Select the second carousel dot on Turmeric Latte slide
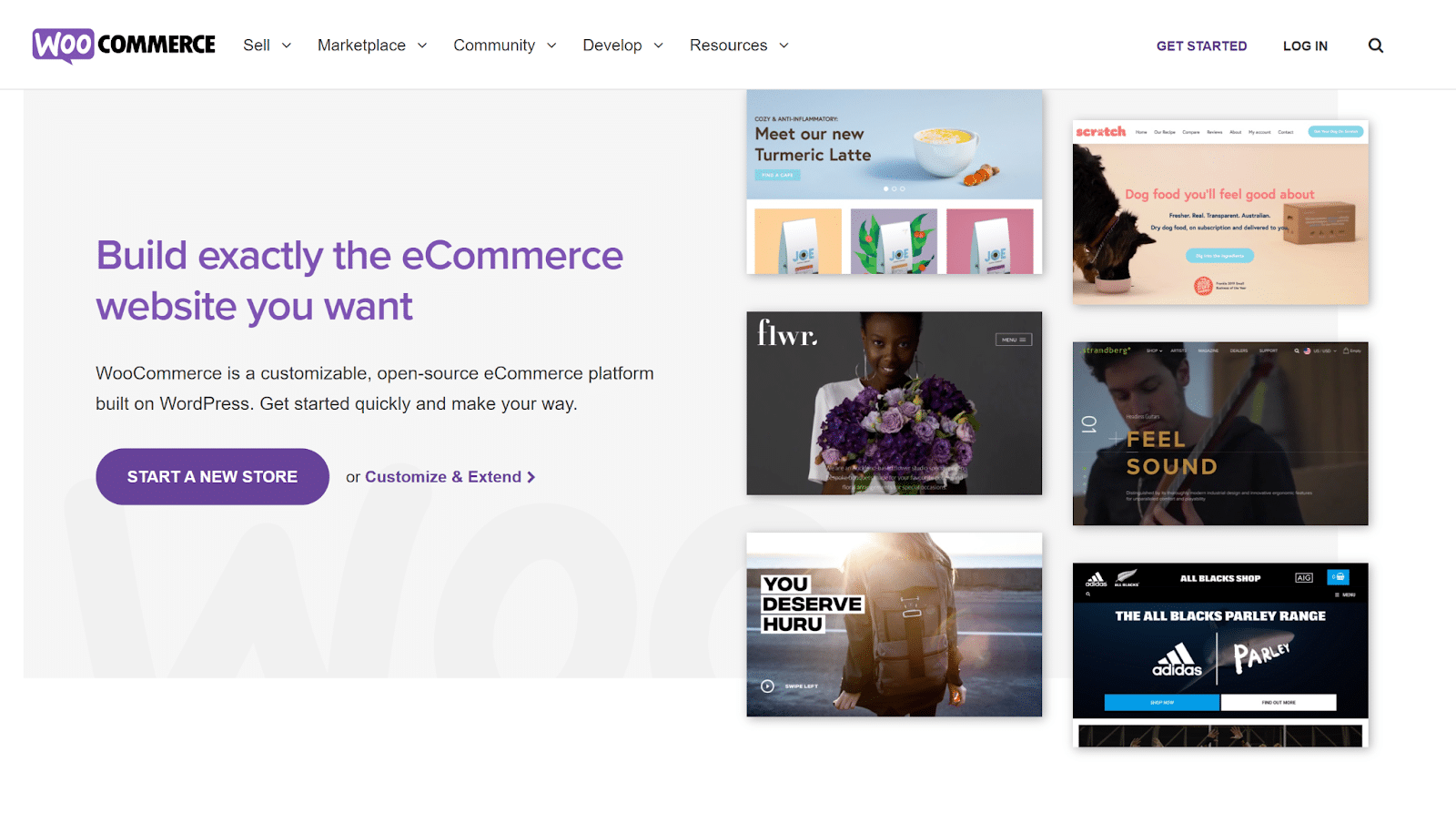Image resolution: width=1456 pixels, height=823 pixels. click(x=895, y=188)
